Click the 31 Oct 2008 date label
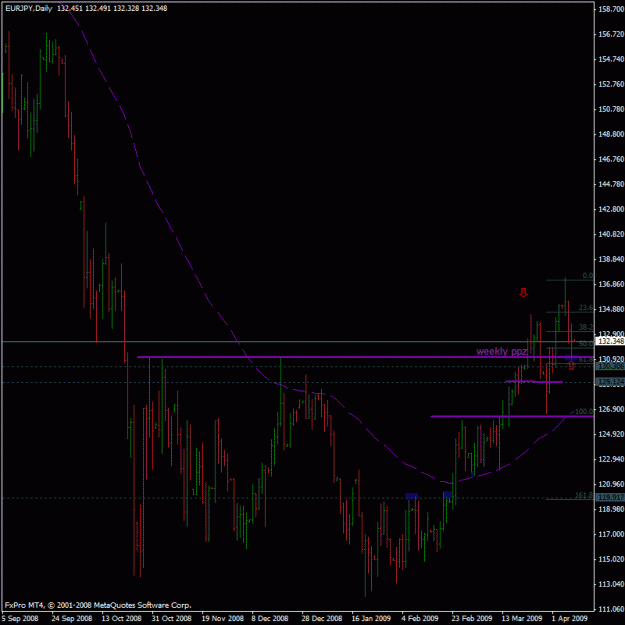 (171, 619)
